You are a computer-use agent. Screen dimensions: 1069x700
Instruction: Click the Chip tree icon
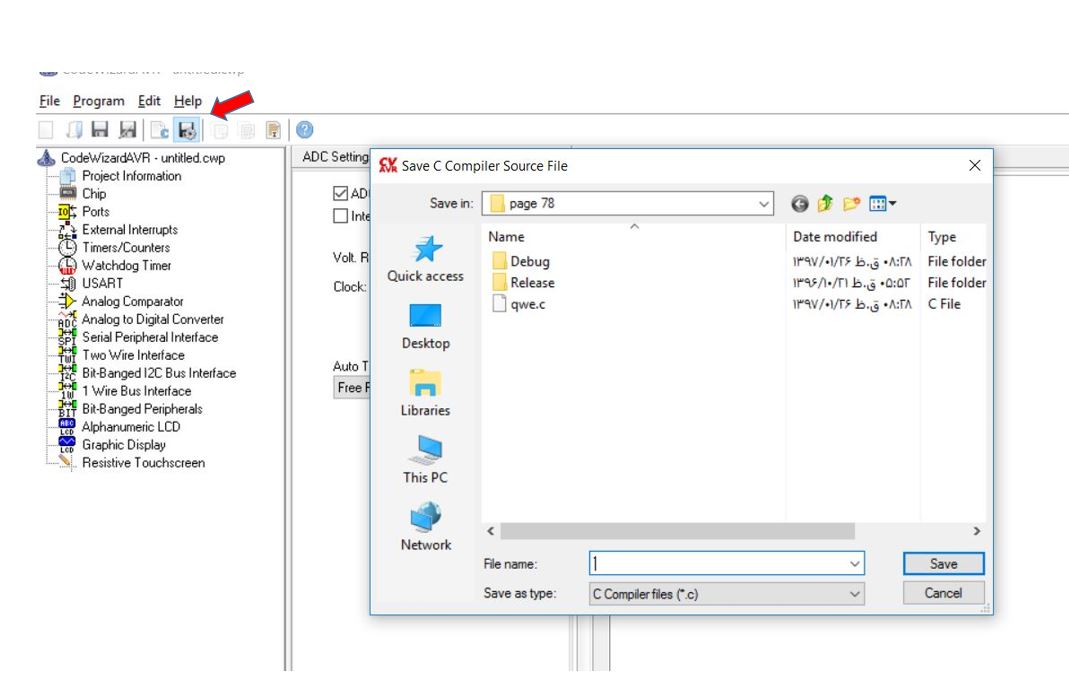[x=67, y=194]
